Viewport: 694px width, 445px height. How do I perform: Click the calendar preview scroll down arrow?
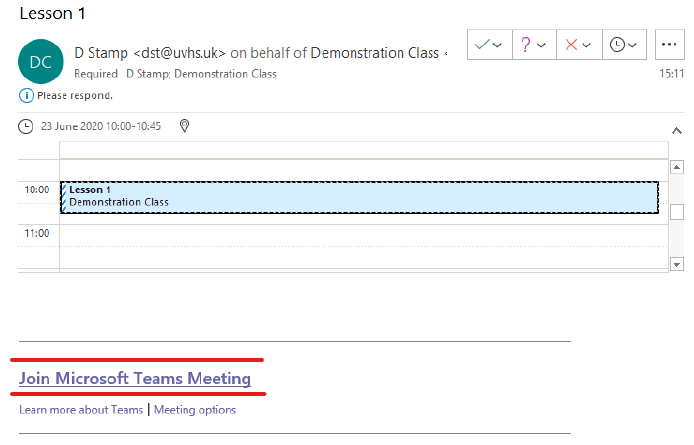[677, 264]
